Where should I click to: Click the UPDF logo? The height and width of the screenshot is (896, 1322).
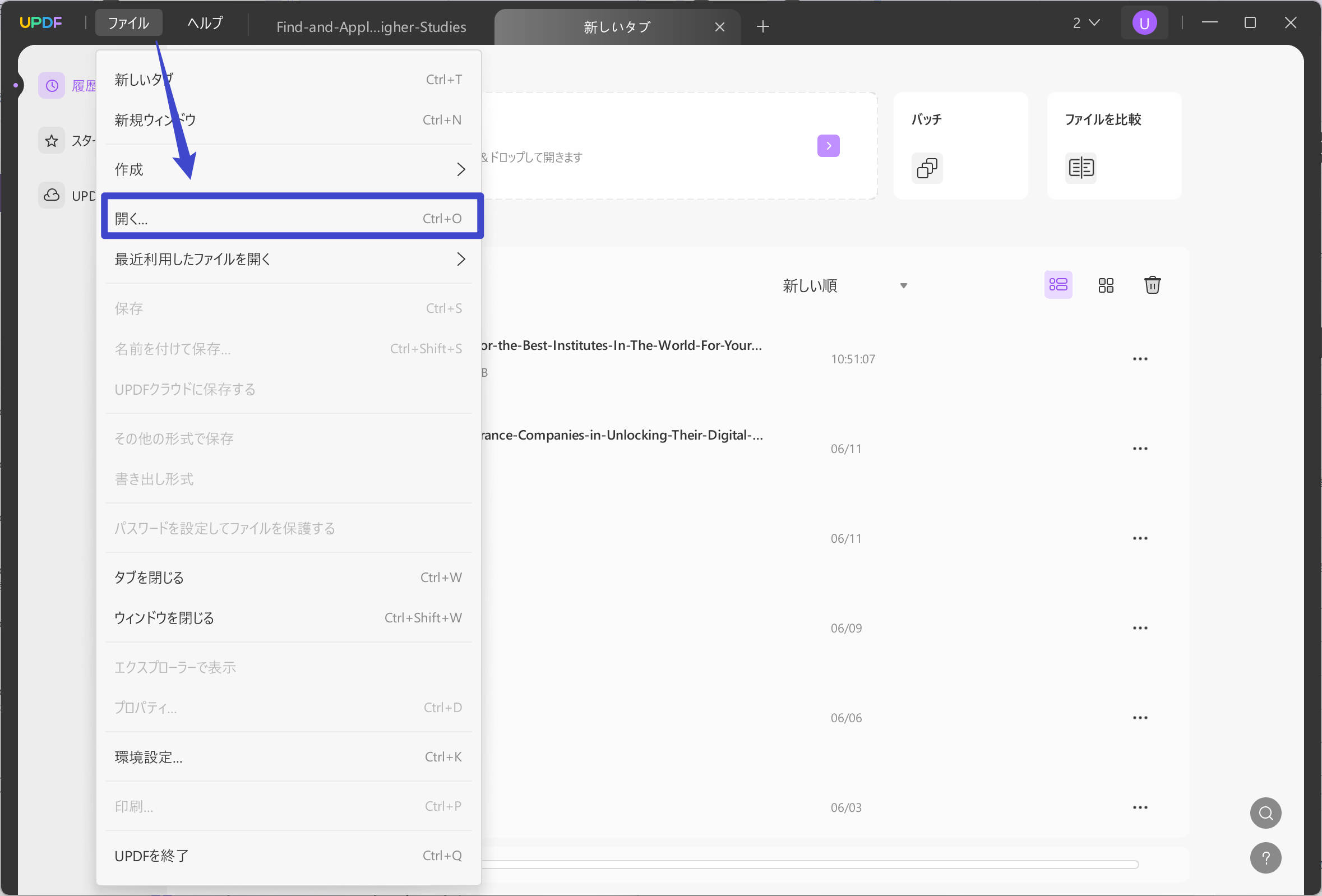point(40,23)
